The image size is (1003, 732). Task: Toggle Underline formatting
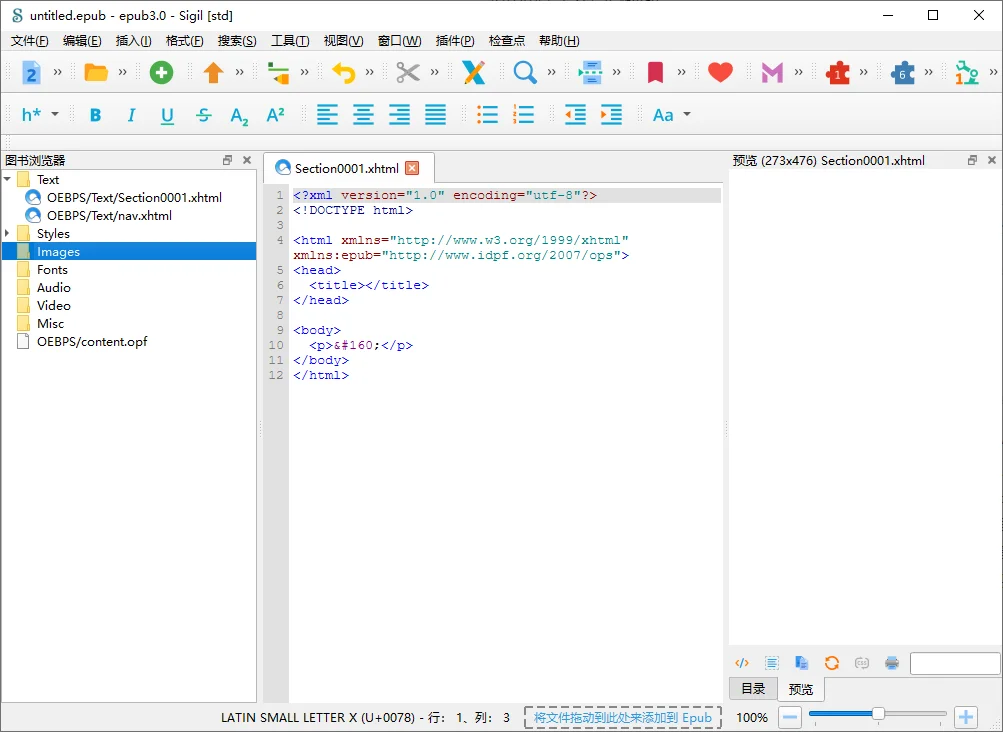click(167, 116)
